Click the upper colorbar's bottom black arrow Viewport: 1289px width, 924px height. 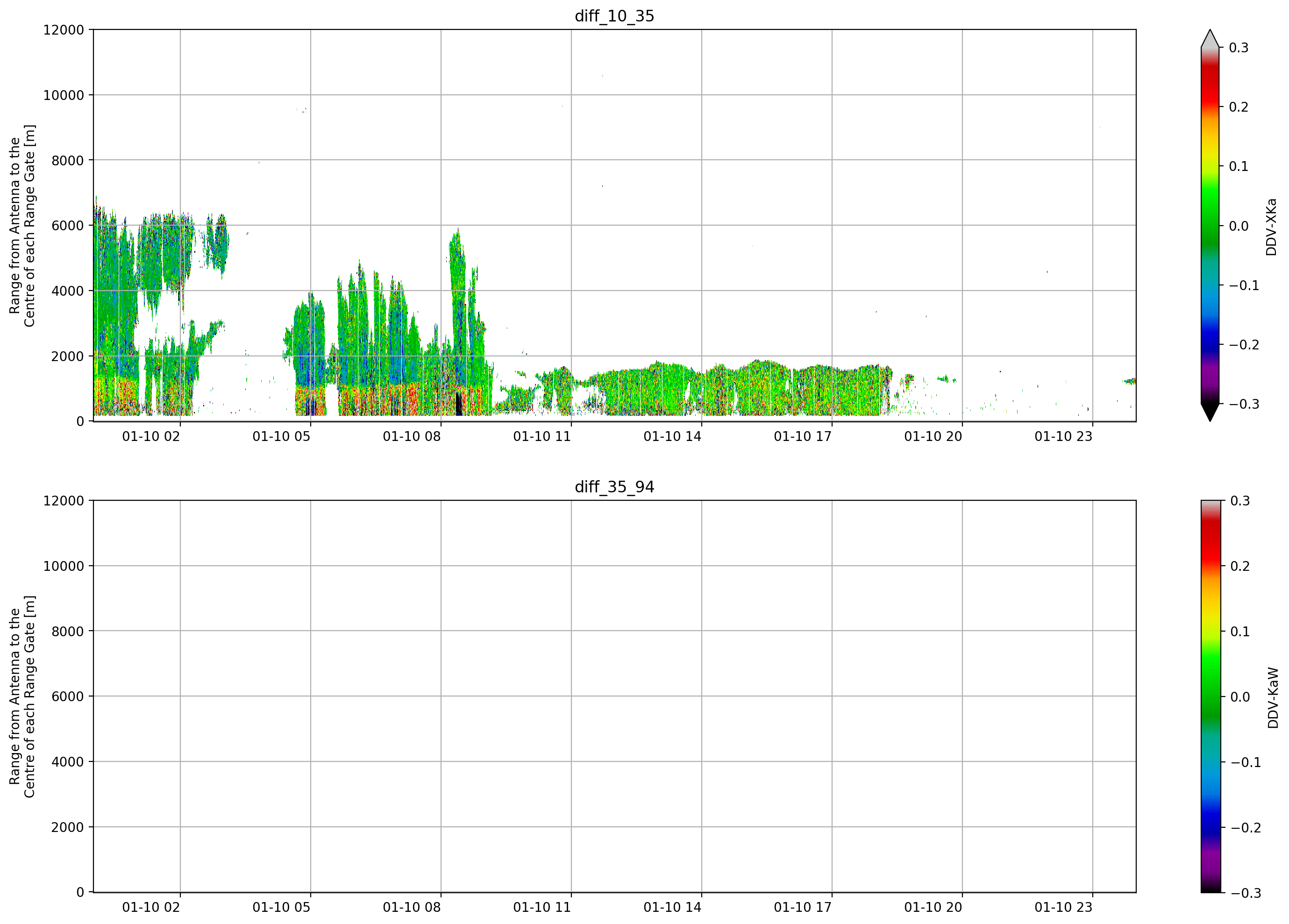pos(1210,412)
